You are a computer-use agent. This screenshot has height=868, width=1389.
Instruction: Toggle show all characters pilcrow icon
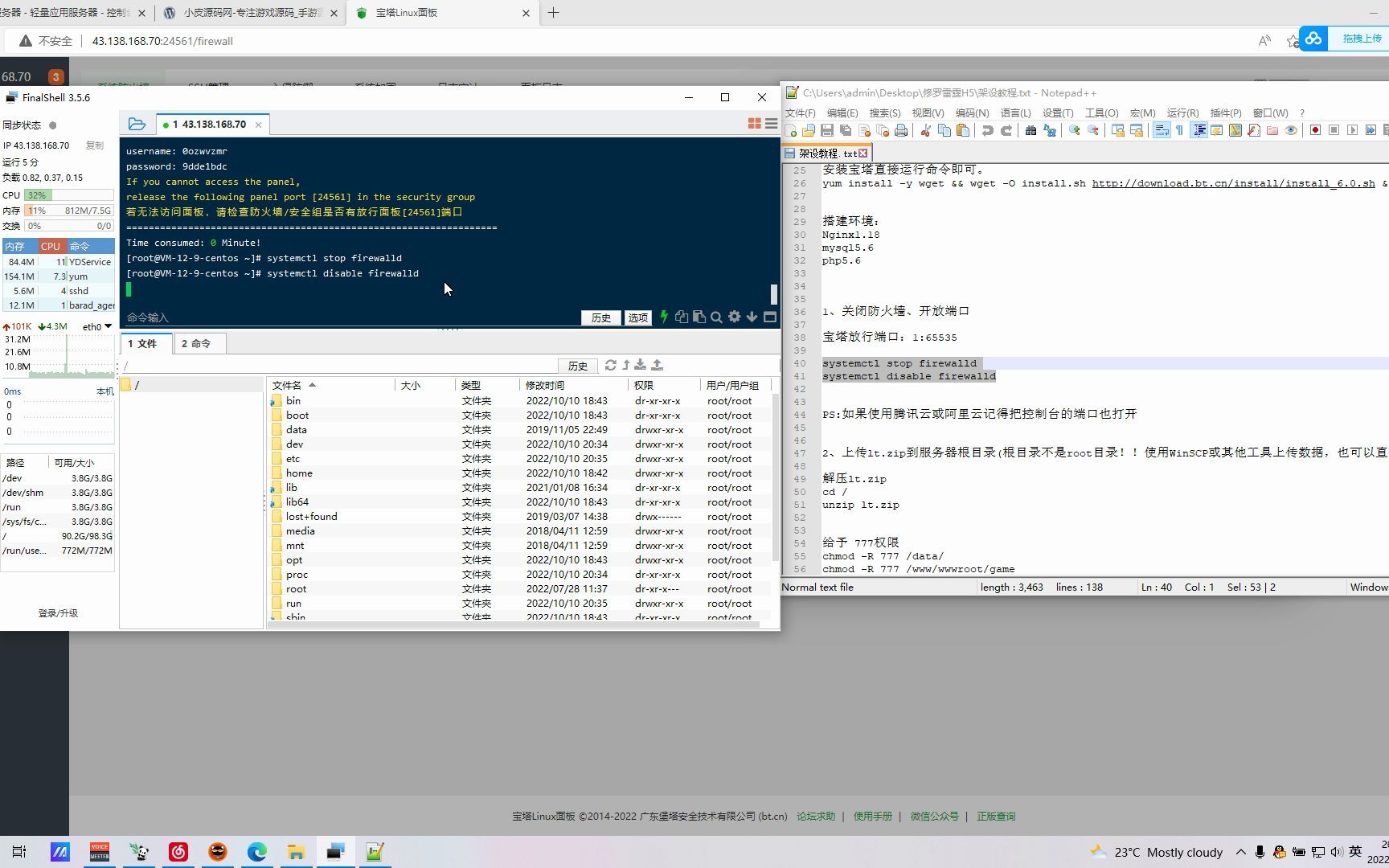(x=1179, y=130)
